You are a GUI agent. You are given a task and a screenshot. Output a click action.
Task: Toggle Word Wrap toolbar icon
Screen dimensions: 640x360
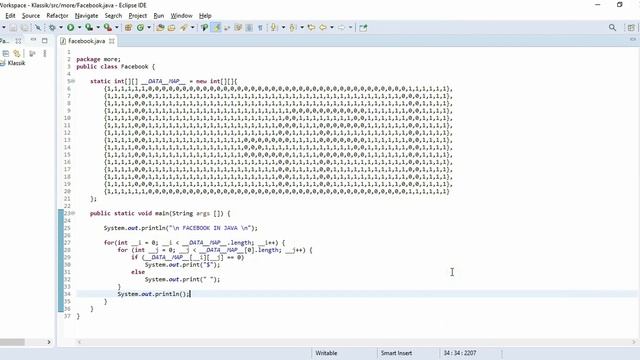click(x=238, y=28)
